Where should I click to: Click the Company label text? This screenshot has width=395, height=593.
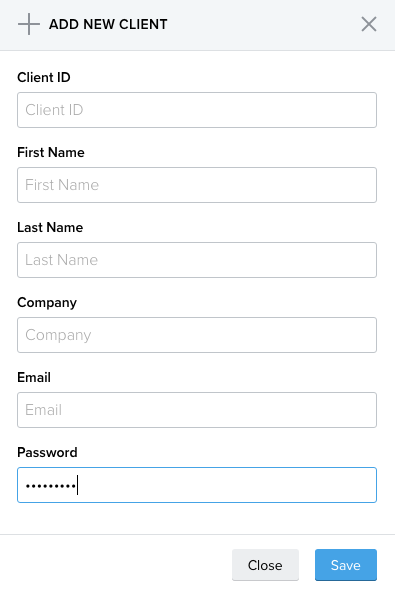click(47, 303)
